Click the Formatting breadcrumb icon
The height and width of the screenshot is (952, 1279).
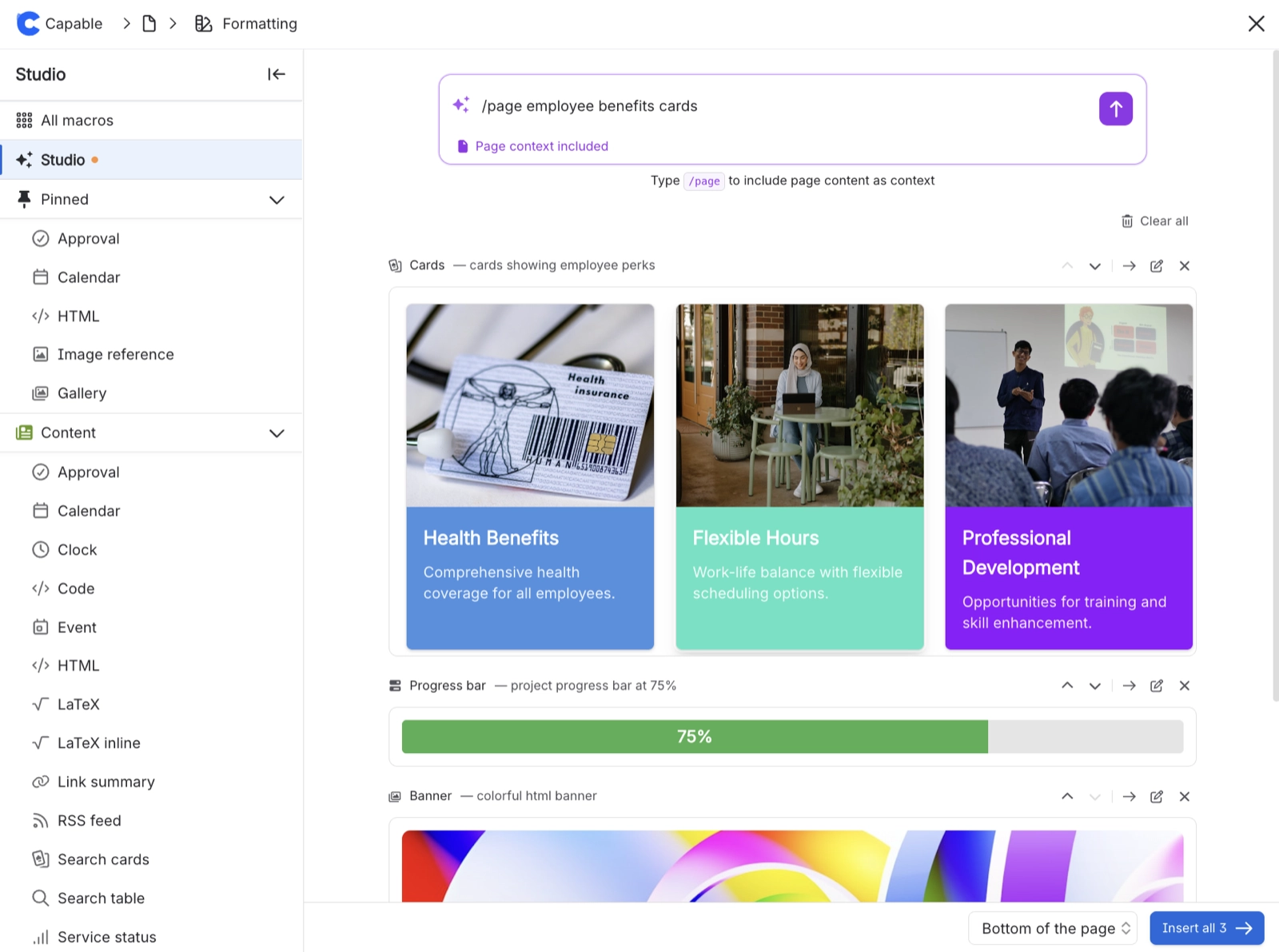(x=204, y=24)
